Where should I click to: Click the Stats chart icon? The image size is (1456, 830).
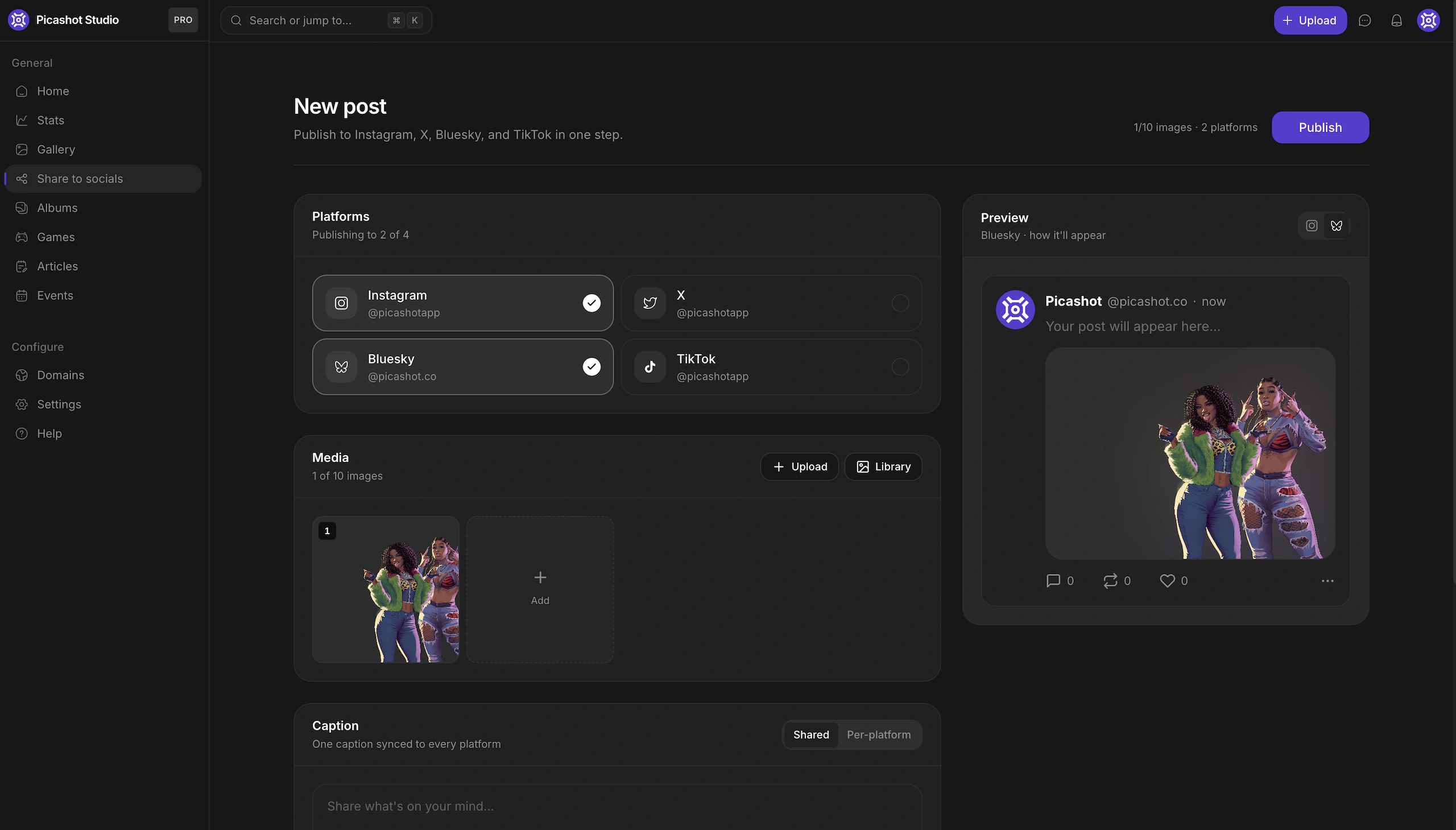(x=22, y=120)
